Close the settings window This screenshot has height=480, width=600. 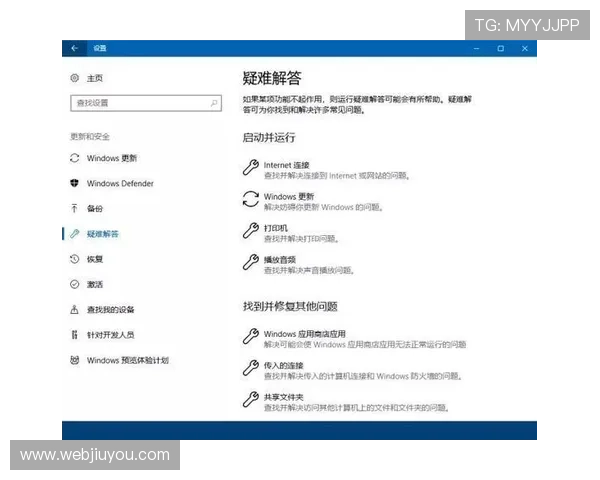click(525, 48)
